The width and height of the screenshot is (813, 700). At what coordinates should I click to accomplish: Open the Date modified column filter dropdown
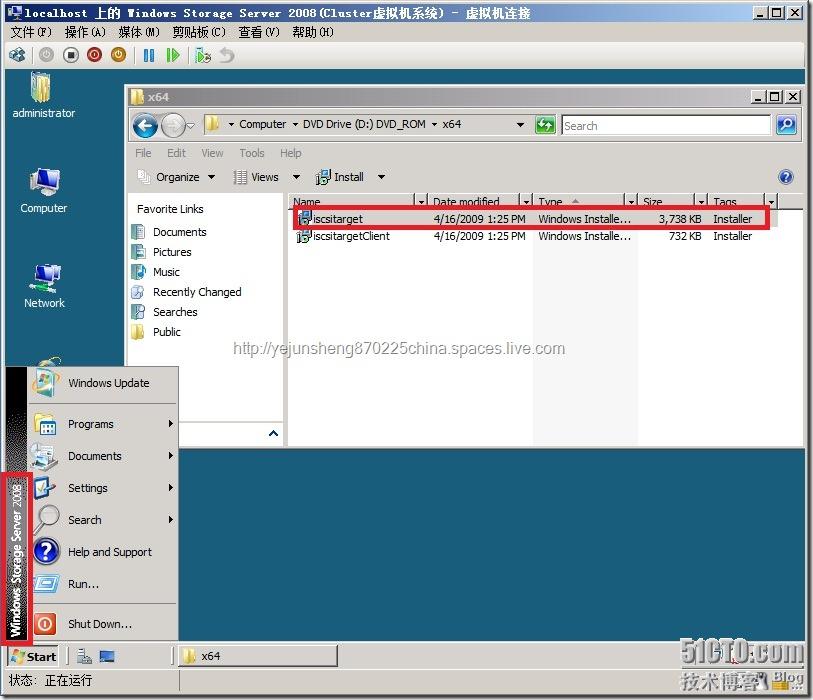[526, 201]
